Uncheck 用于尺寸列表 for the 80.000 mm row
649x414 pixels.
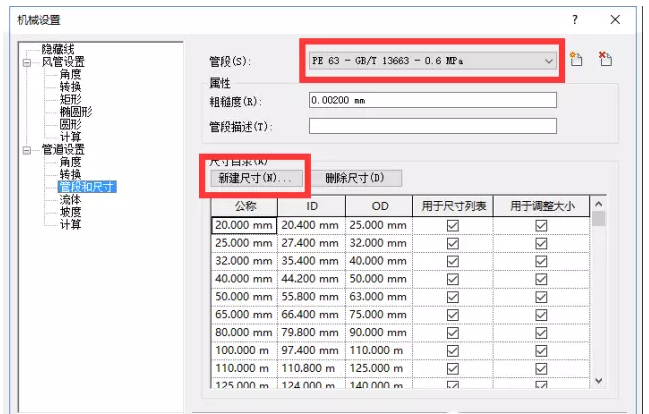click(452, 333)
